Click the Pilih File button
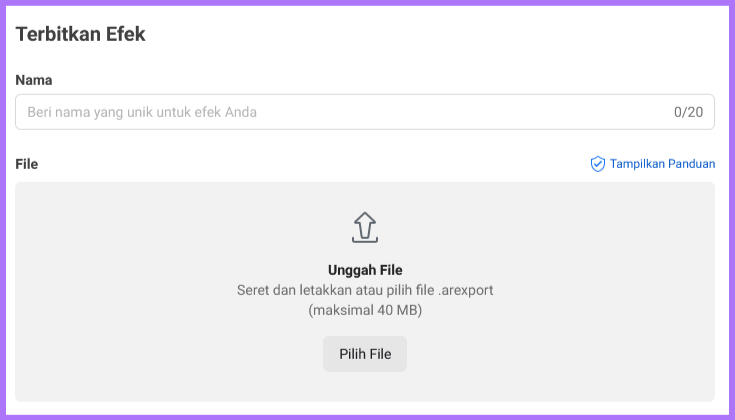 (365, 354)
